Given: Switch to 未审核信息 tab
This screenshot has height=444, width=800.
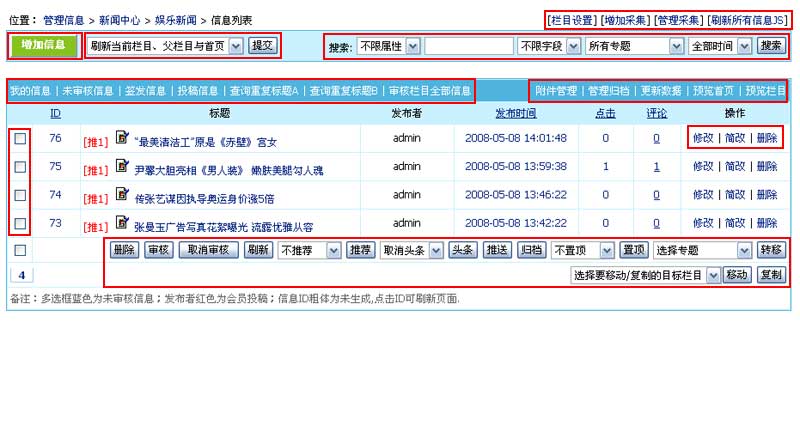Looking at the screenshot, I should pos(87,91).
